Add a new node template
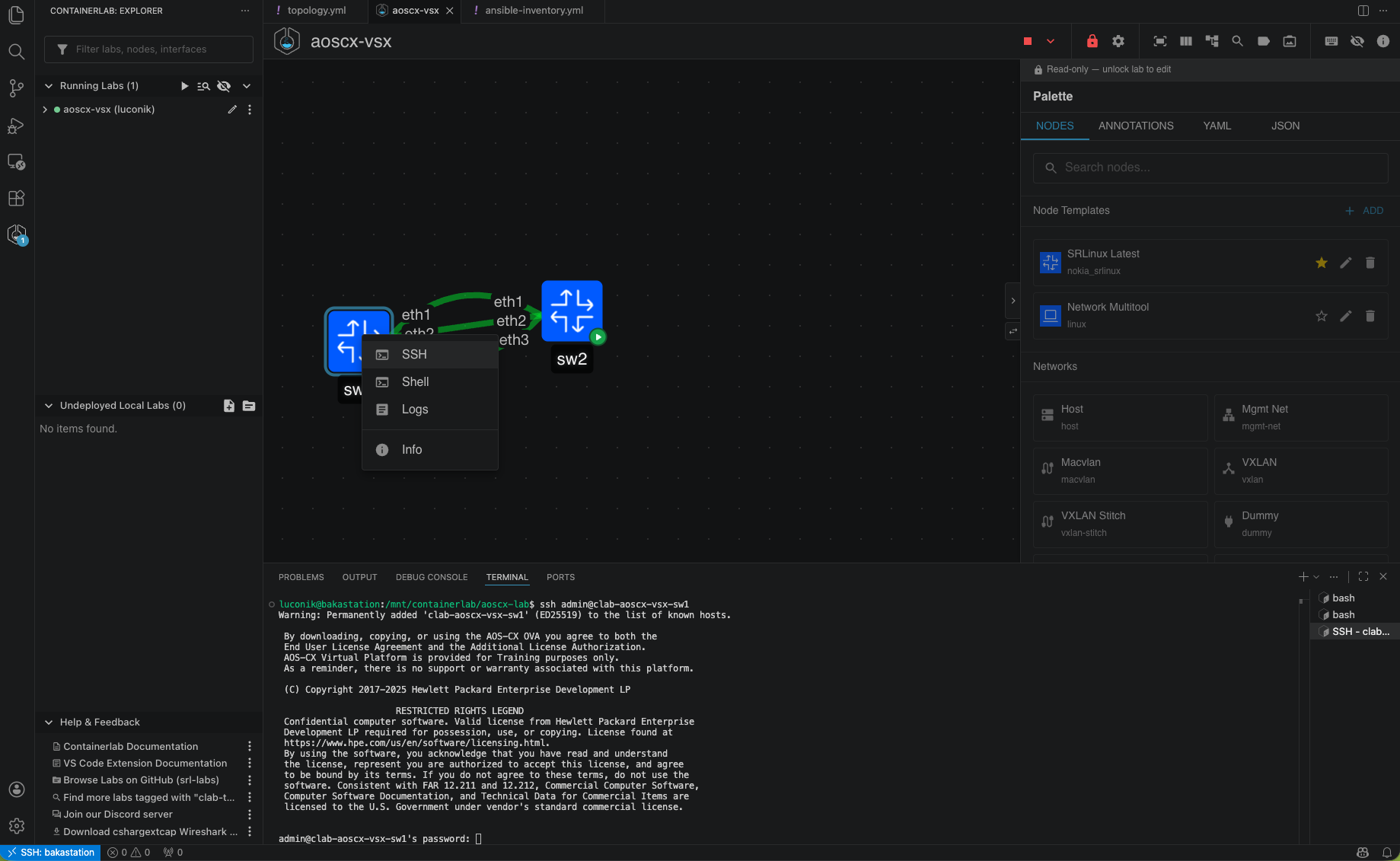Viewport: 1400px width, 861px height. [1364, 211]
